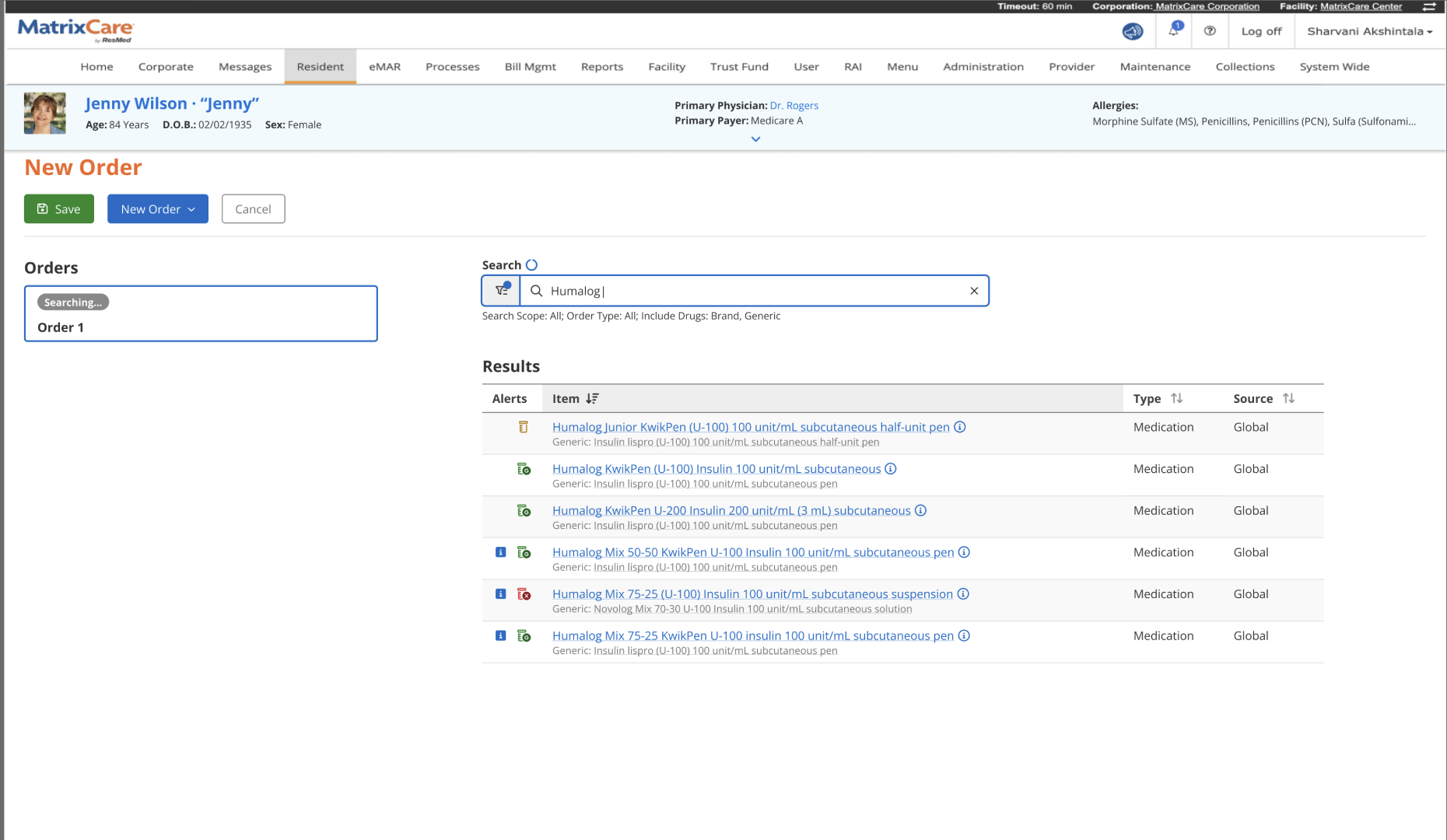This screenshot has width=1447, height=840.
Task: Select Humalog Mix 75-25 KwikPen pen result
Action: (x=753, y=635)
